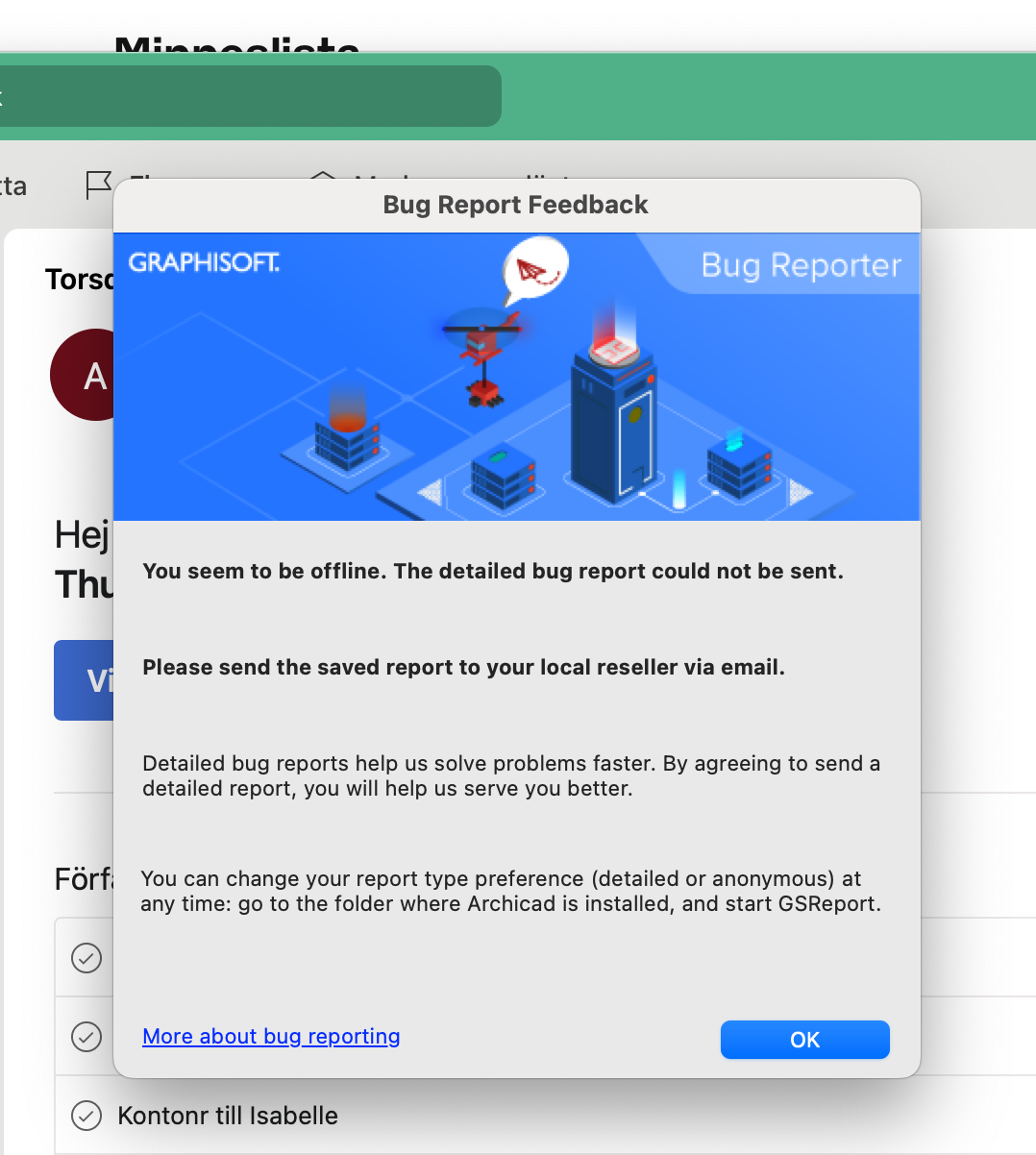Click the flag icon in the toolbar
This screenshot has height=1155, width=1036.
98,184
